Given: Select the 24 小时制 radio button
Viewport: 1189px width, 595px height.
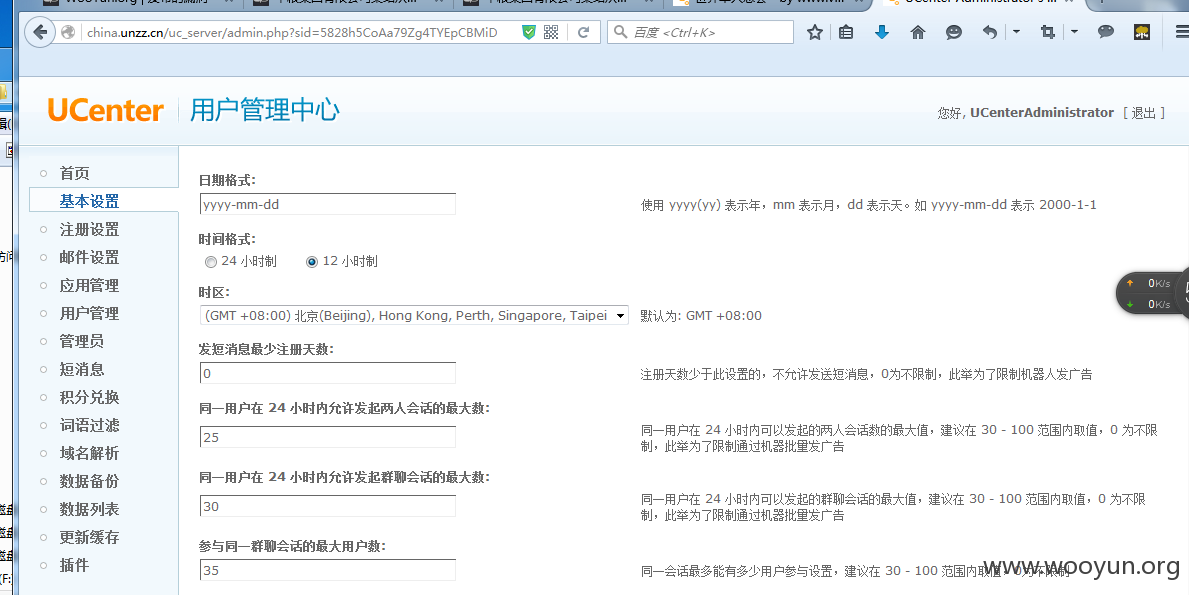Looking at the screenshot, I should [x=211, y=262].
